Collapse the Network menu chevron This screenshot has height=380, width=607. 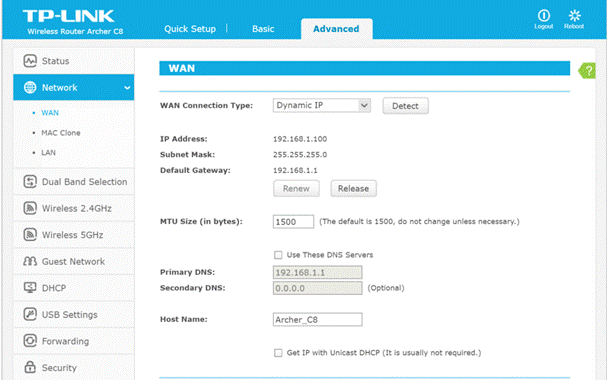pyautogui.click(x=127, y=88)
